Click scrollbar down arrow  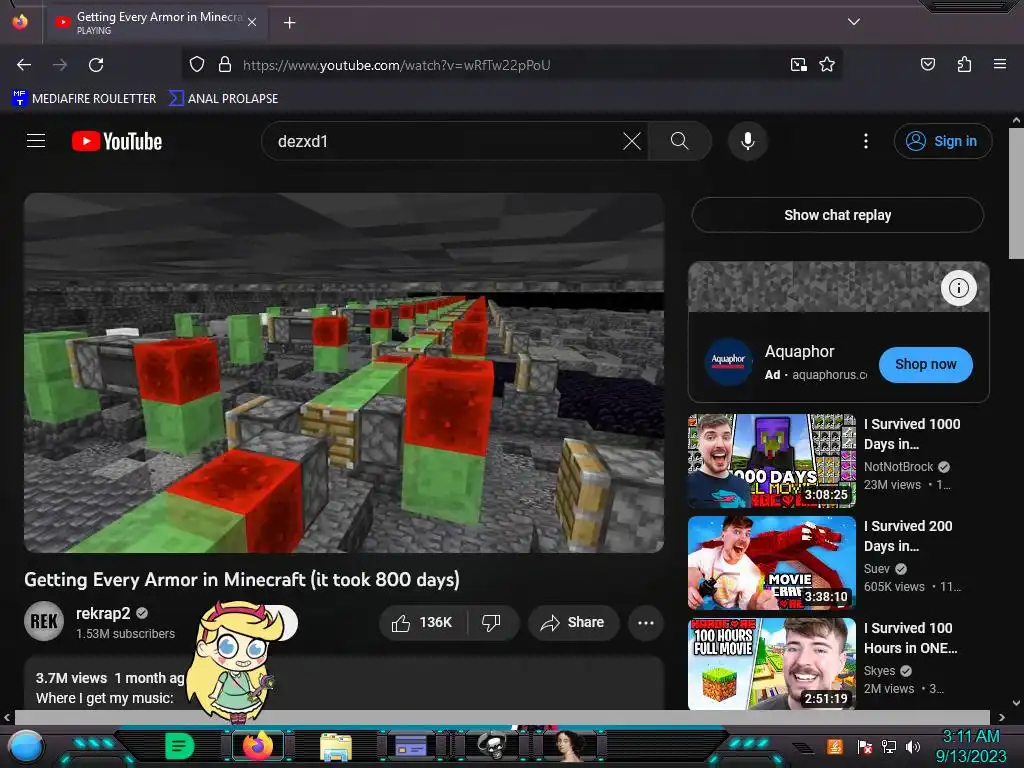1016,703
